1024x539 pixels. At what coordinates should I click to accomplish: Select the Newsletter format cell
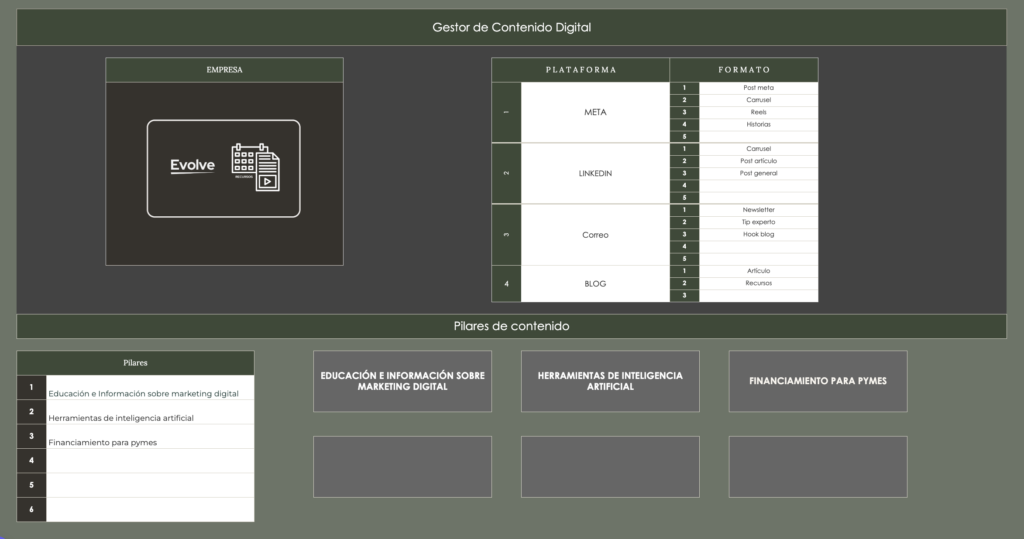pyautogui.click(x=758, y=210)
